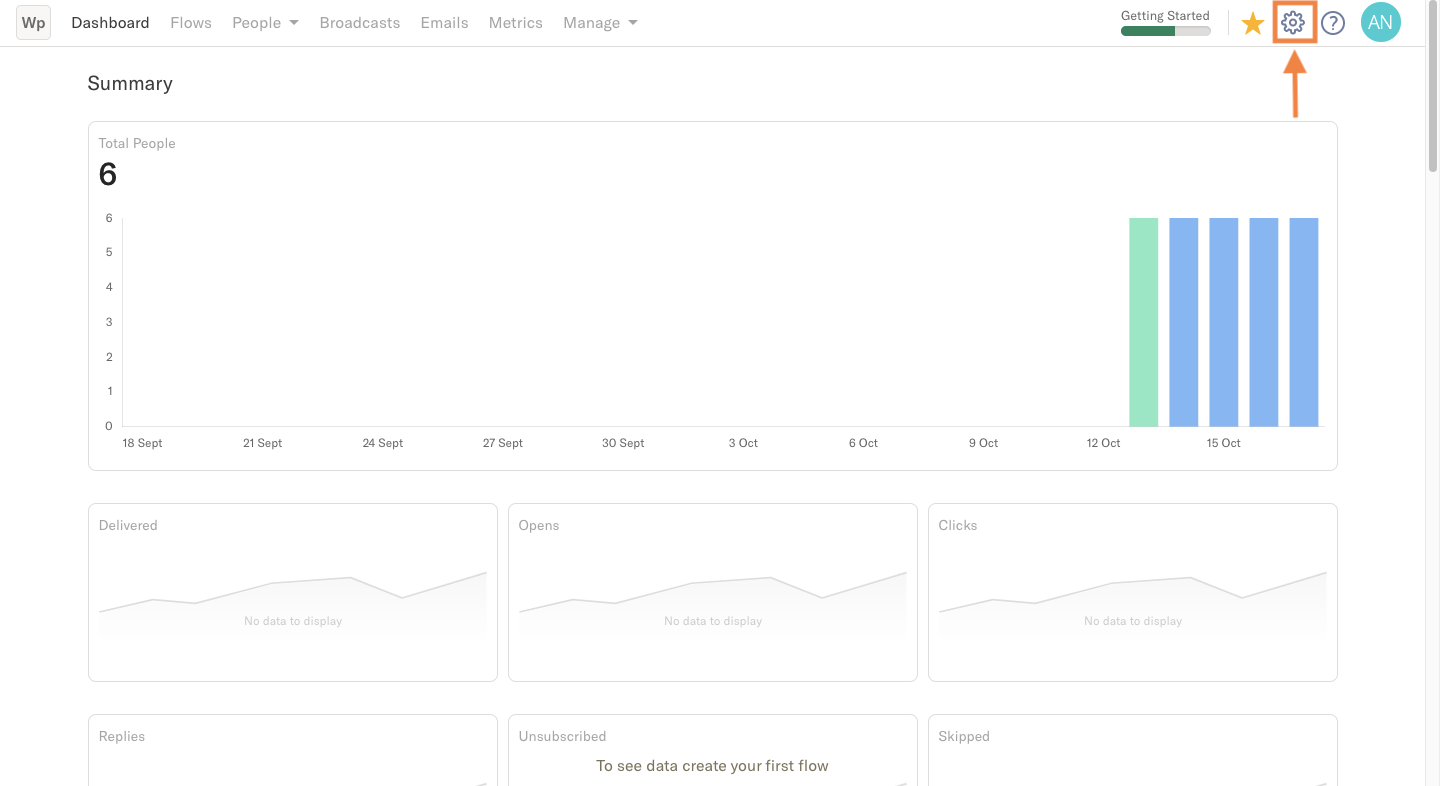This screenshot has height=786, width=1440.
Task: Click the Getting Started label
Action: (1165, 16)
